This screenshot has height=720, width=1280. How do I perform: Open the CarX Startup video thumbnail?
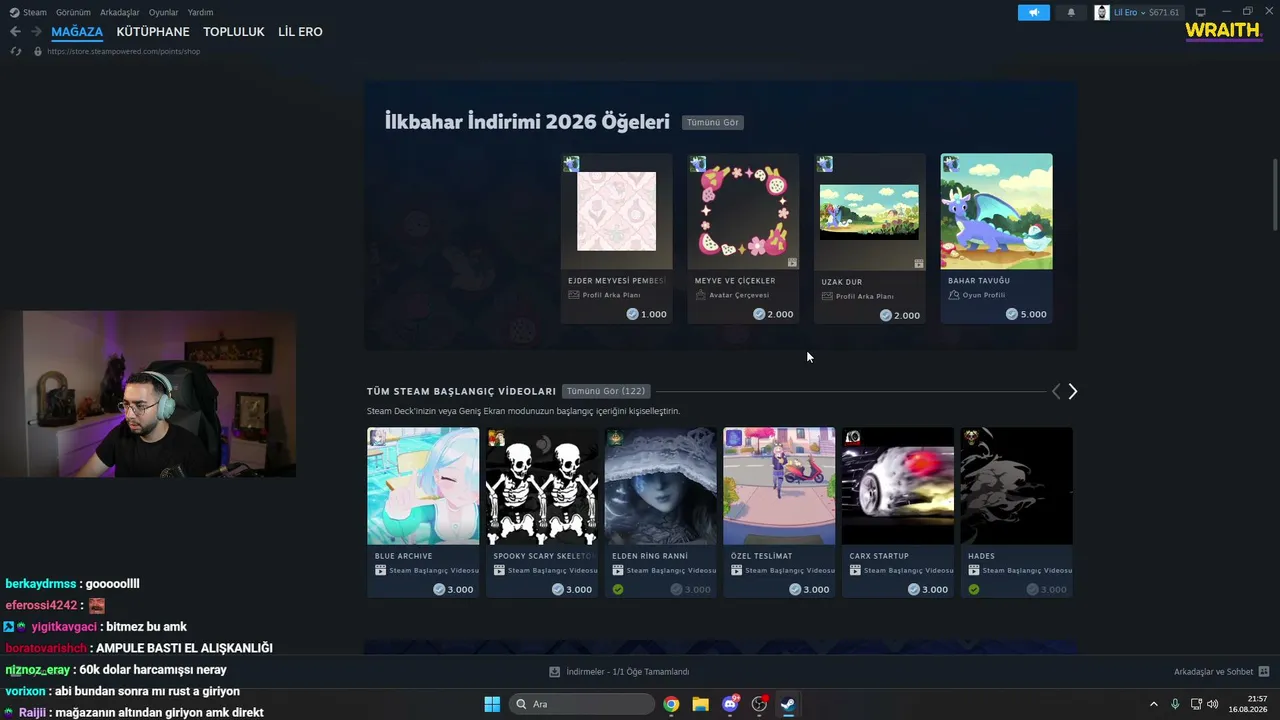(x=897, y=486)
